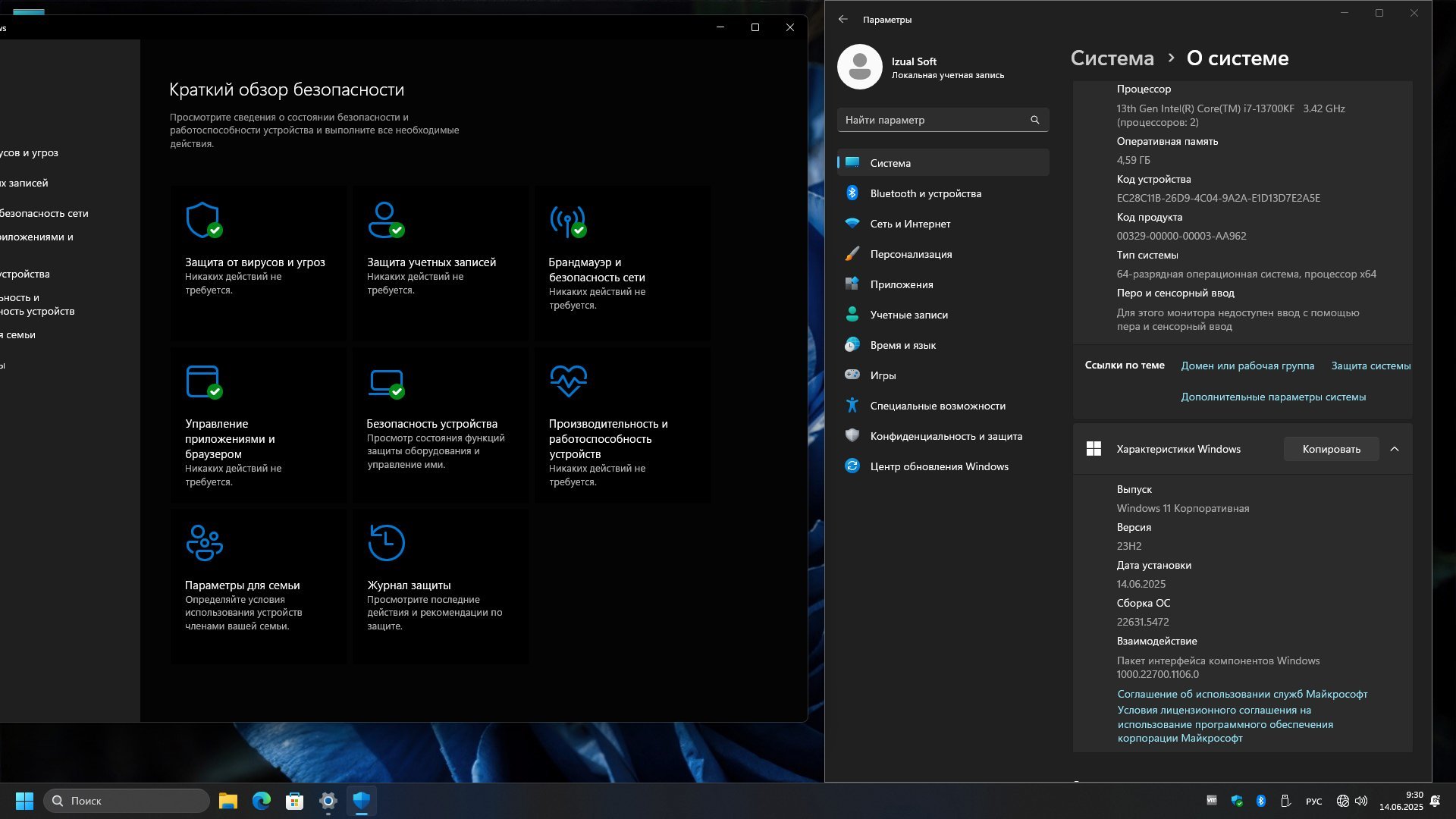Screen dimensions: 1456x819
Task: Click device ID EC28C11B-26D9-4C04-9A2A-E1D13D7E2A5E
Action: pos(1218,198)
